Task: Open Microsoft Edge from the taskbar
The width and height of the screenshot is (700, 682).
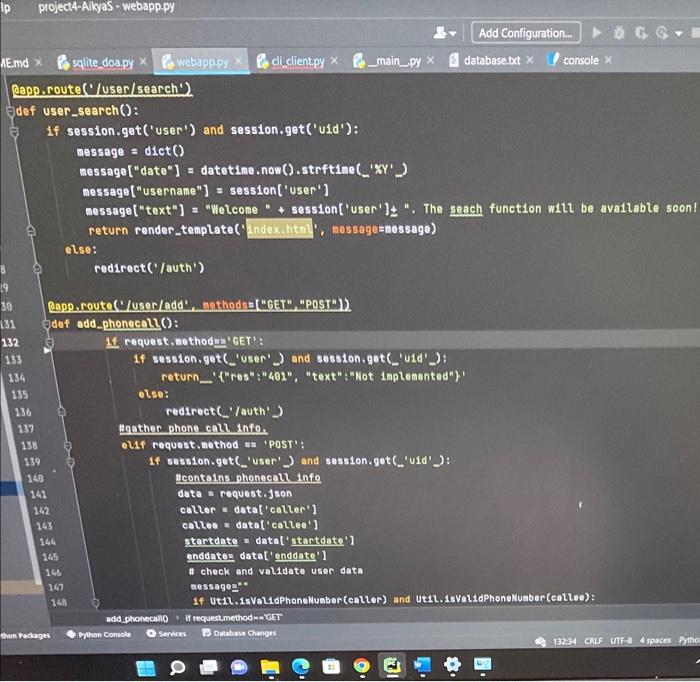Action: point(300,667)
